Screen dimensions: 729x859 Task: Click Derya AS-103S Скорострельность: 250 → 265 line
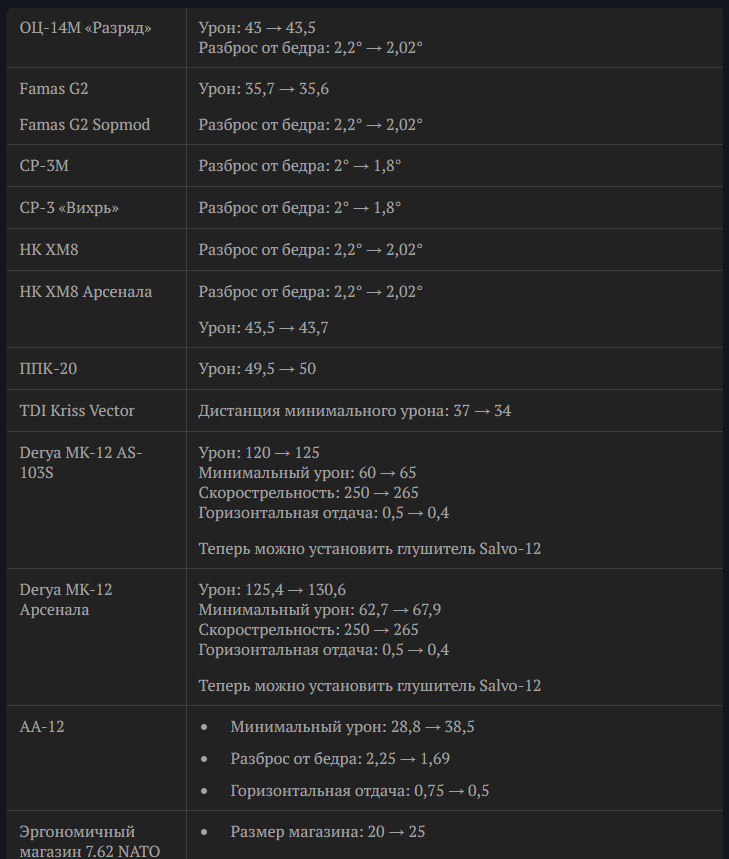pos(308,493)
